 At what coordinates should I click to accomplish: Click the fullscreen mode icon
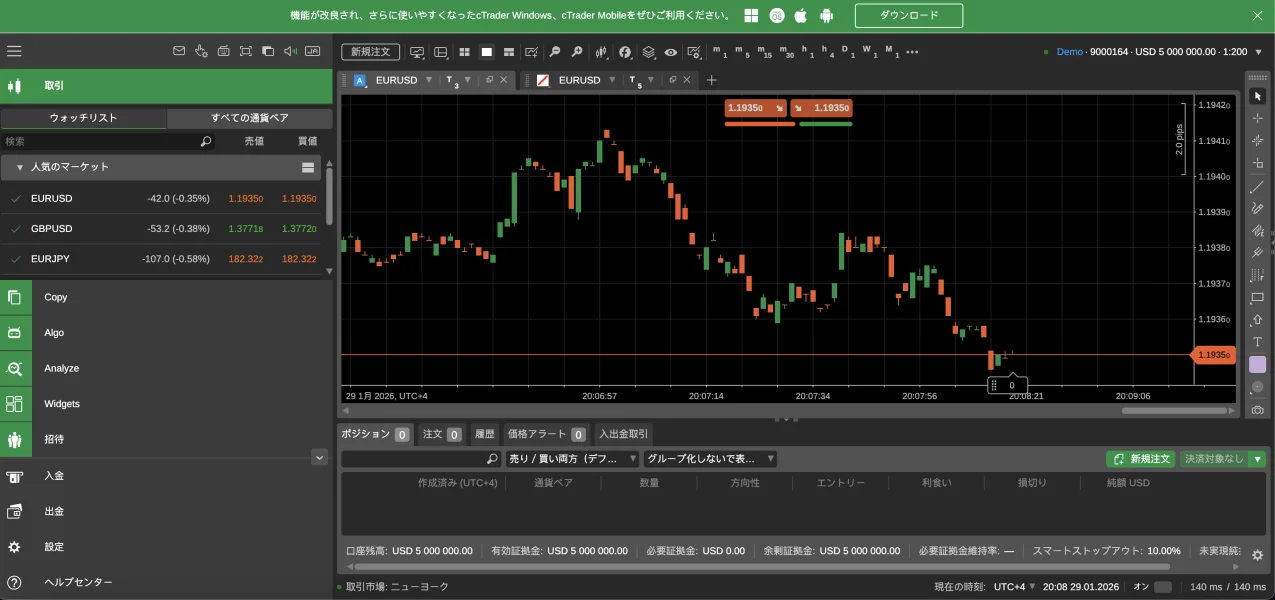[246, 52]
